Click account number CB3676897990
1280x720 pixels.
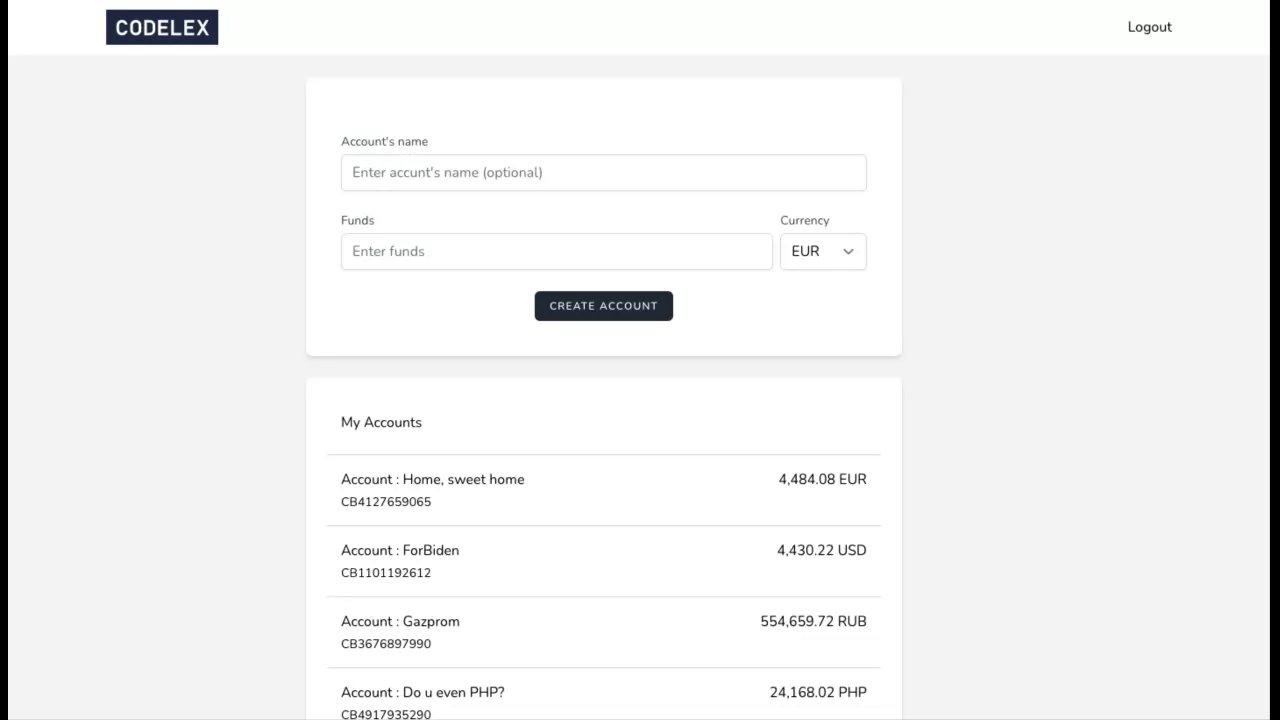[386, 644]
